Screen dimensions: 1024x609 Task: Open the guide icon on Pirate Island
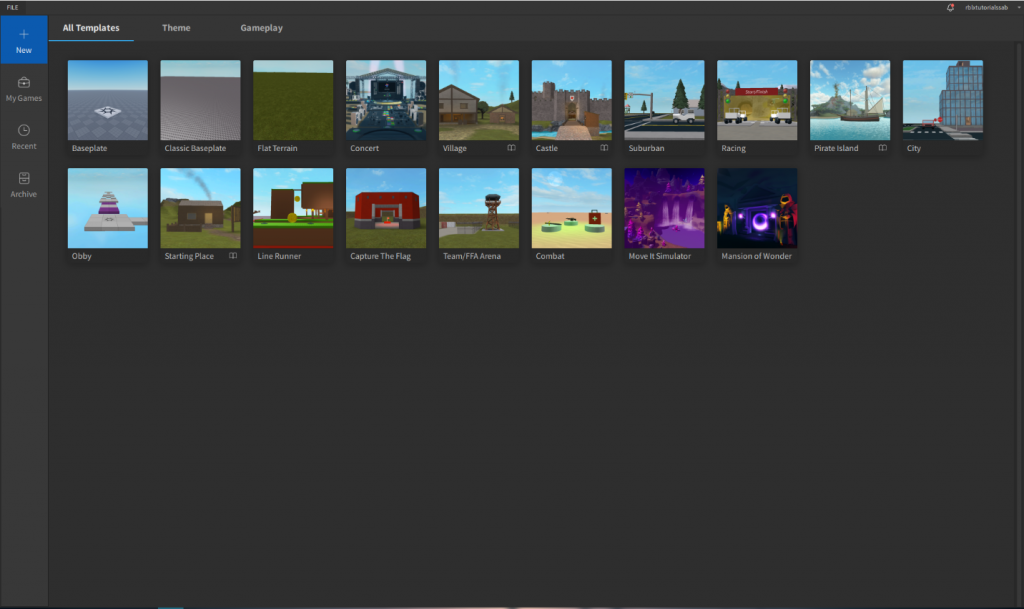(x=883, y=147)
